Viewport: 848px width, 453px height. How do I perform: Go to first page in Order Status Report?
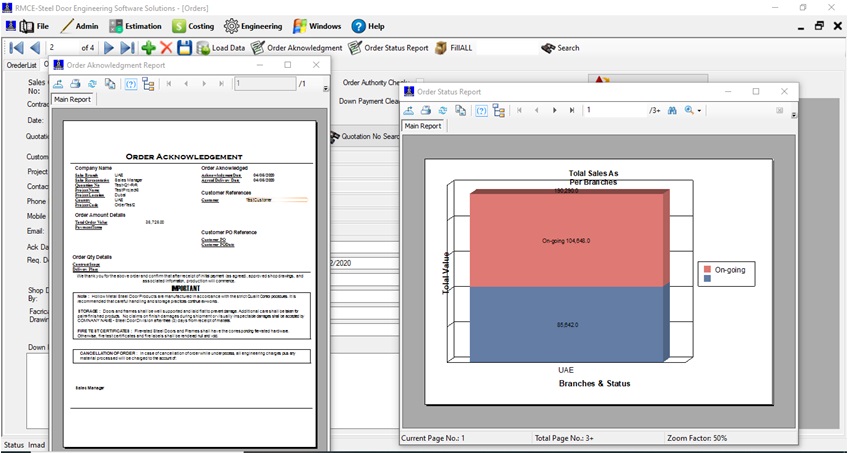coord(519,110)
